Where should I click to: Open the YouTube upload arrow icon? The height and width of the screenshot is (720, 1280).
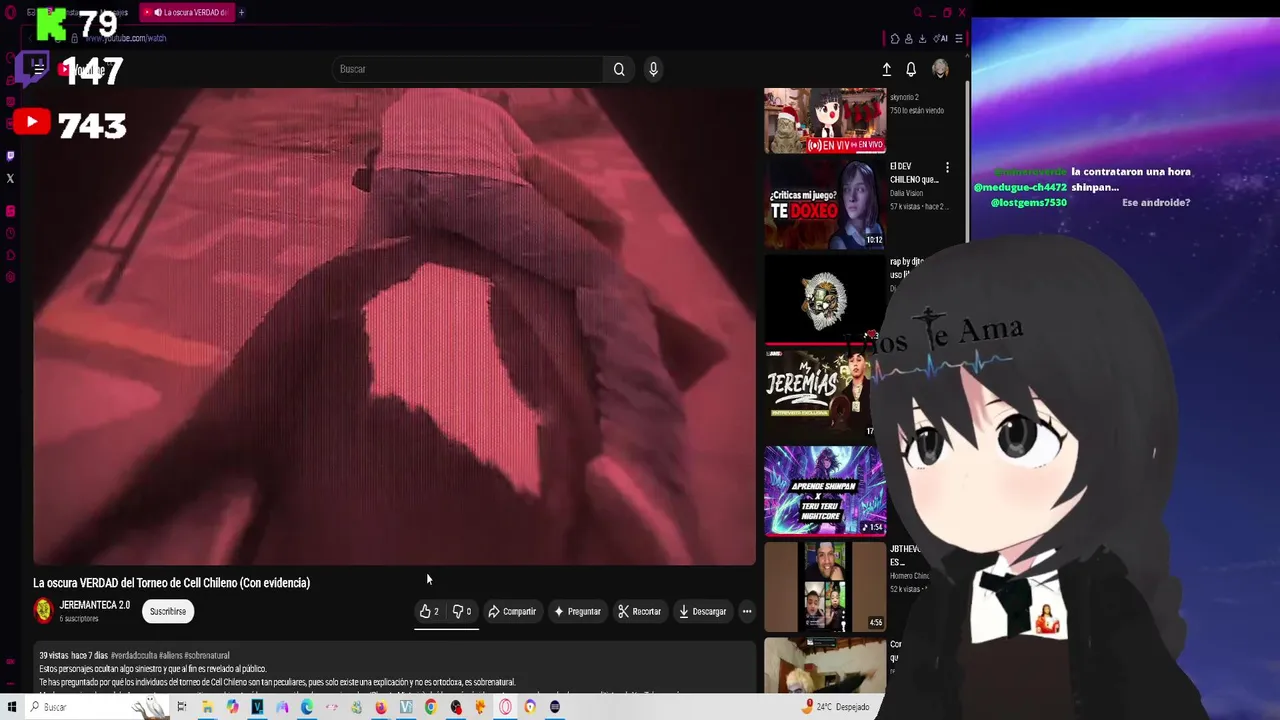pyautogui.click(x=886, y=69)
